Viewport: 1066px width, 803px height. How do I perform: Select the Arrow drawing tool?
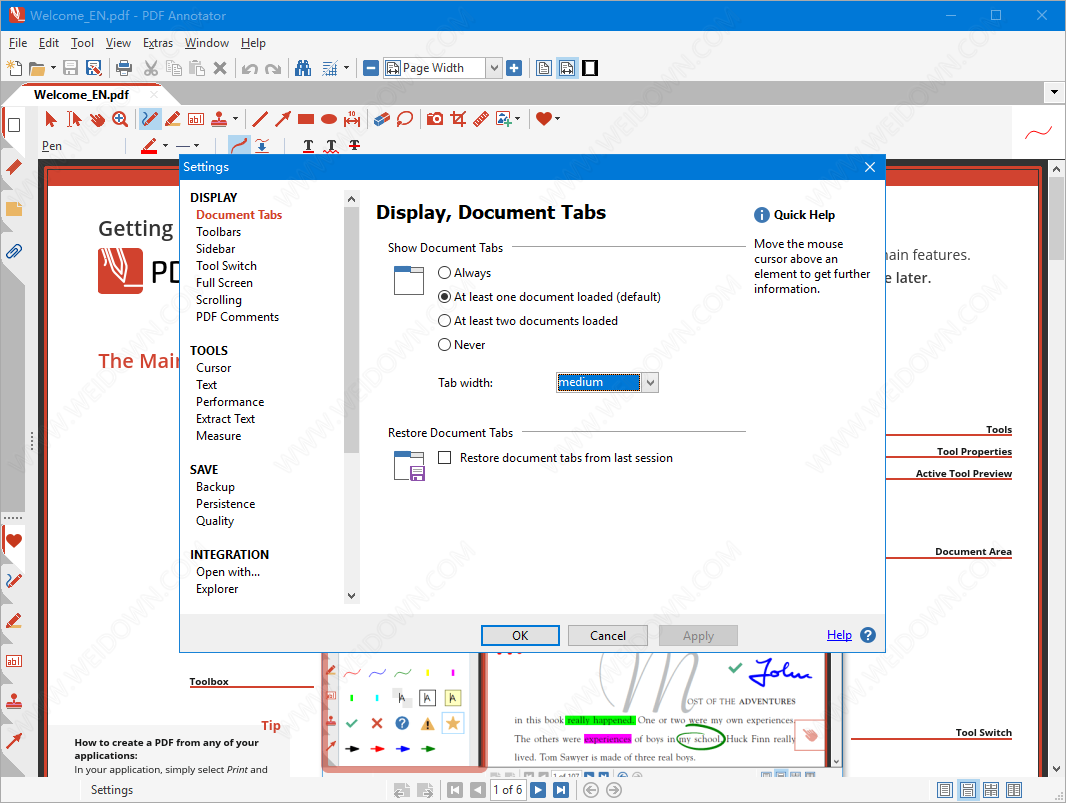283,119
